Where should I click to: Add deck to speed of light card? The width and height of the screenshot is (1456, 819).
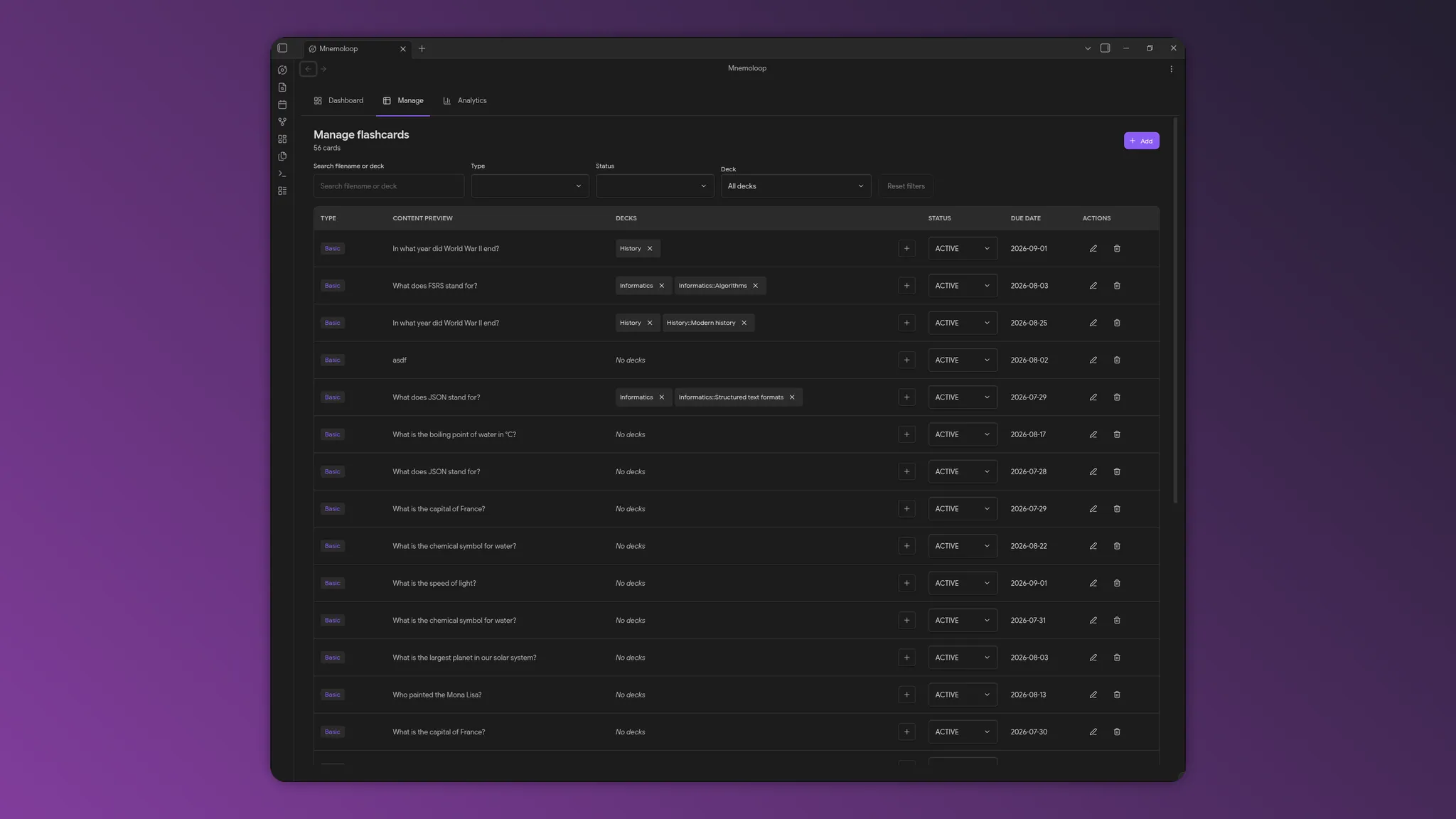click(906, 583)
